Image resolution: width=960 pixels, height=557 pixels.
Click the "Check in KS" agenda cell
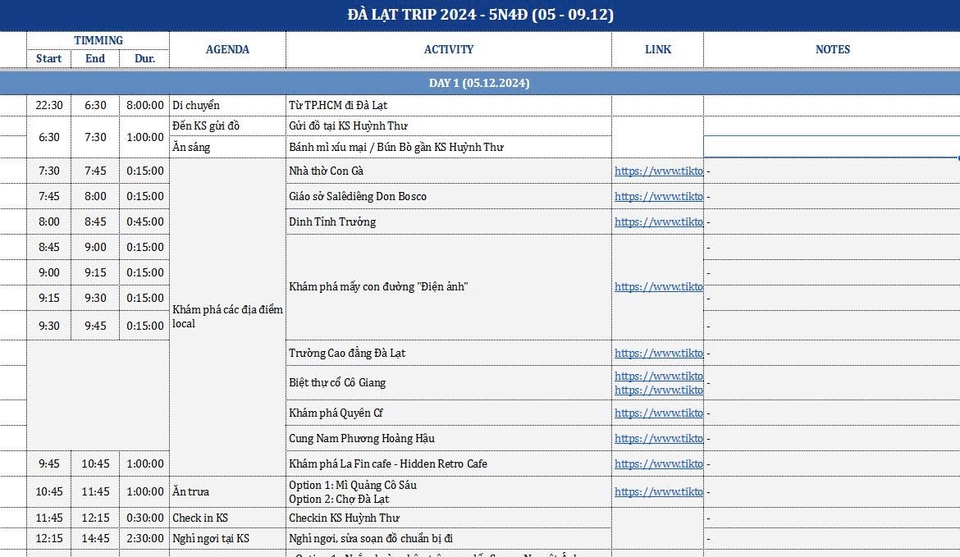coord(227,518)
